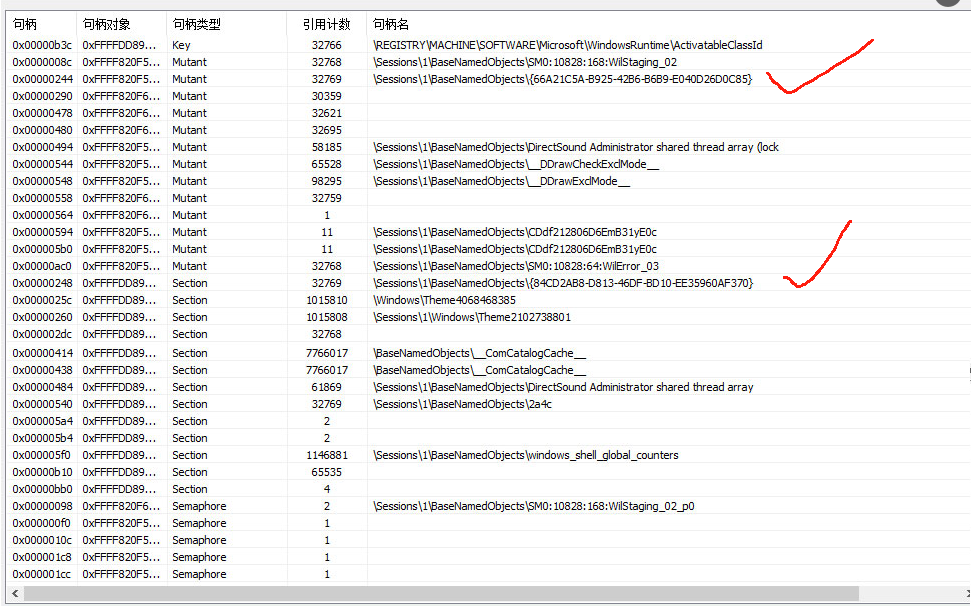This screenshot has width=974, height=610.
Task: Click the 句柄对象 column header
Action: coord(106,23)
